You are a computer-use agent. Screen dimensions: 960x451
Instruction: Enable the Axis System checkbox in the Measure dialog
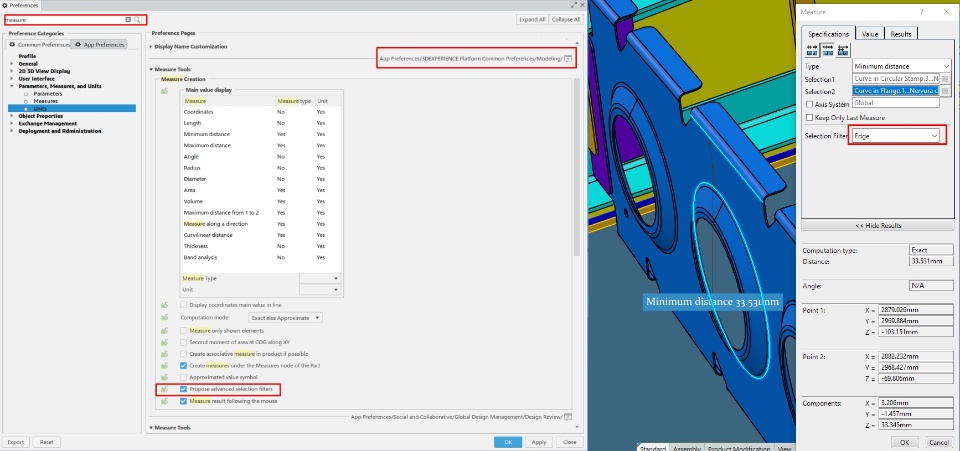(x=809, y=105)
